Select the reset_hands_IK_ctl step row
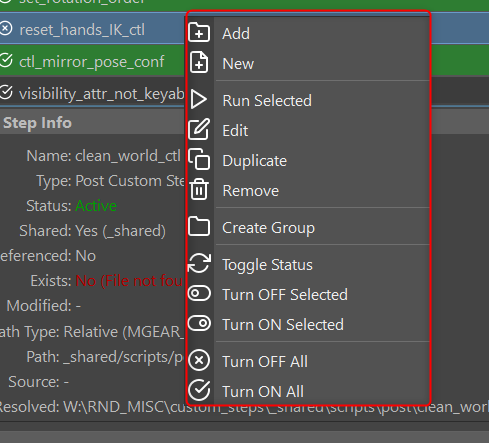 tap(93, 29)
